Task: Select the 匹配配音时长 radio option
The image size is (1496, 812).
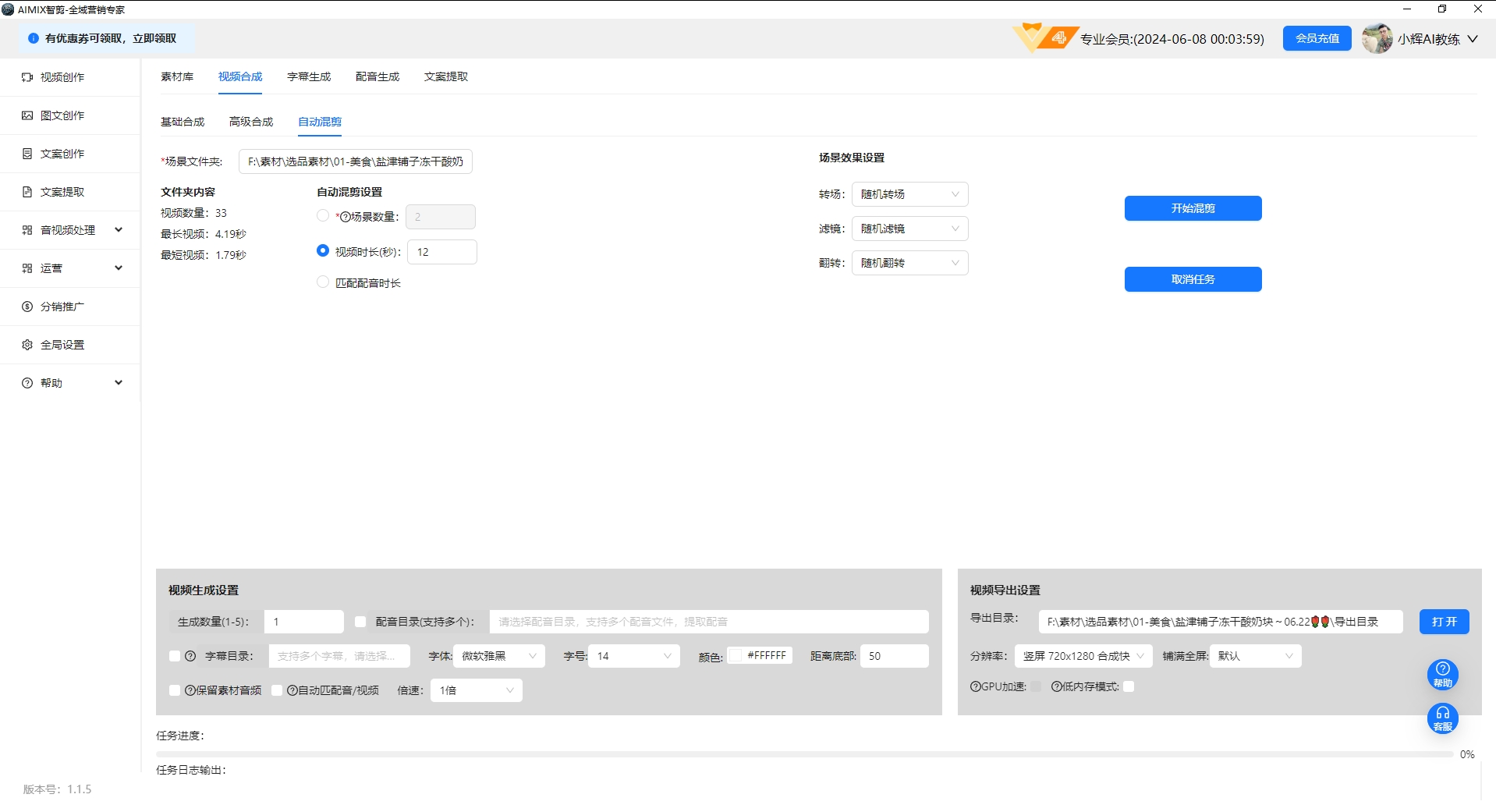Action: click(323, 282)
